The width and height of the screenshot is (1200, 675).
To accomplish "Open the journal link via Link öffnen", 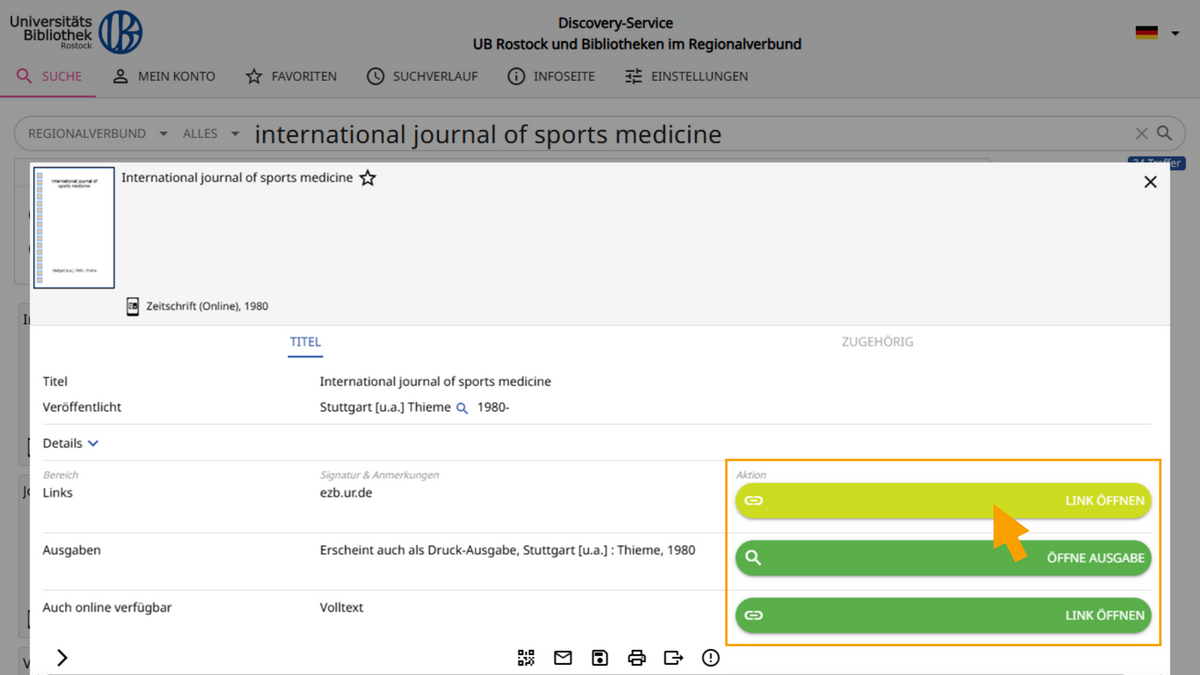I will pos(942,500).
